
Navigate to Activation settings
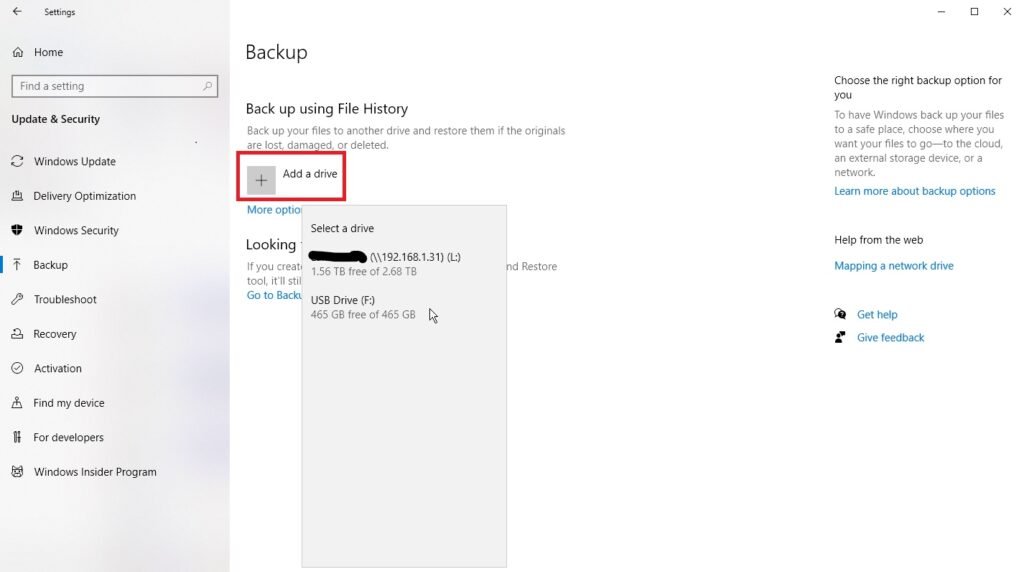coord(58,368)
